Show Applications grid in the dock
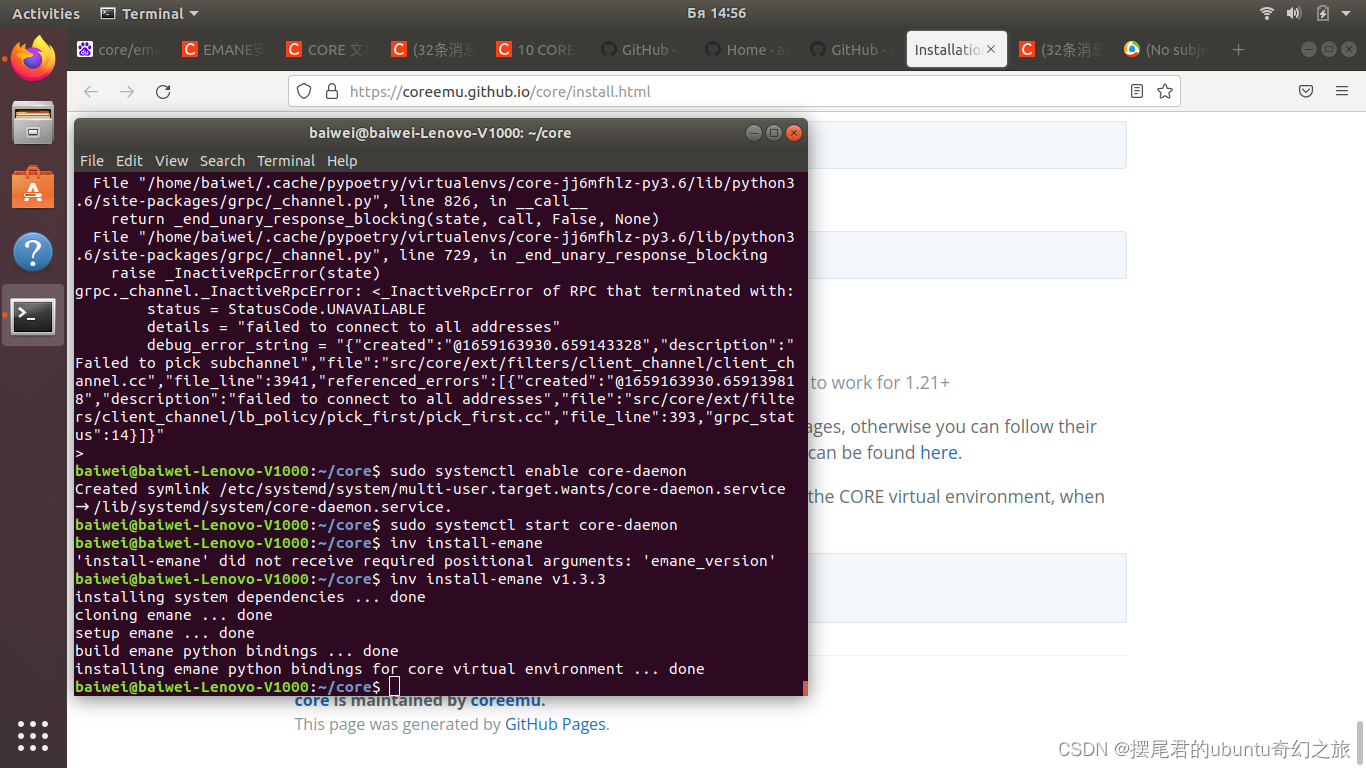Screen dimensions: 1366x768 (x=33, y=735)
